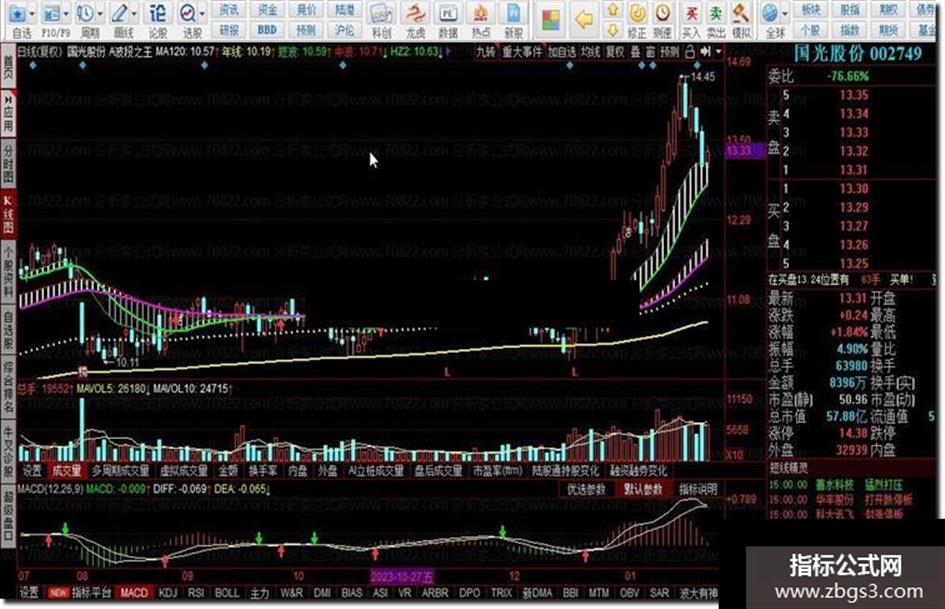Click 优选参数 optimized parameters

[x=586, y=490]
